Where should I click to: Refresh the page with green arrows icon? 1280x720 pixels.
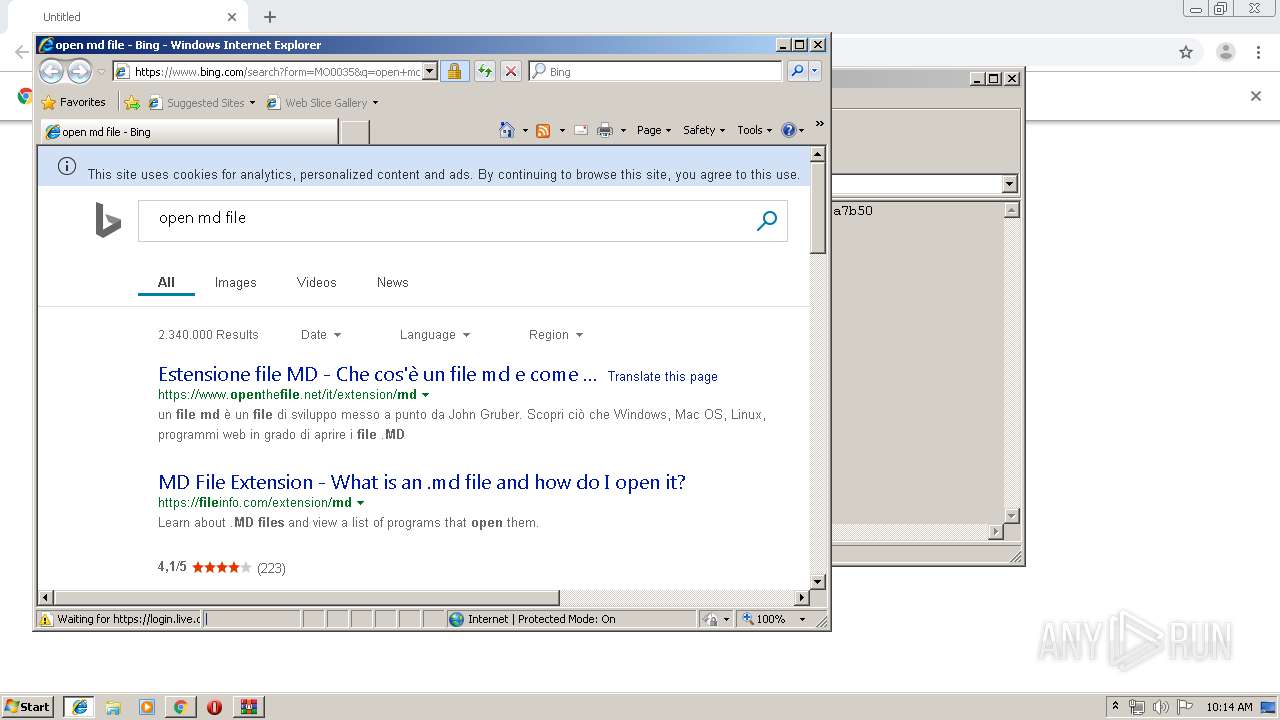coord(484,71)
